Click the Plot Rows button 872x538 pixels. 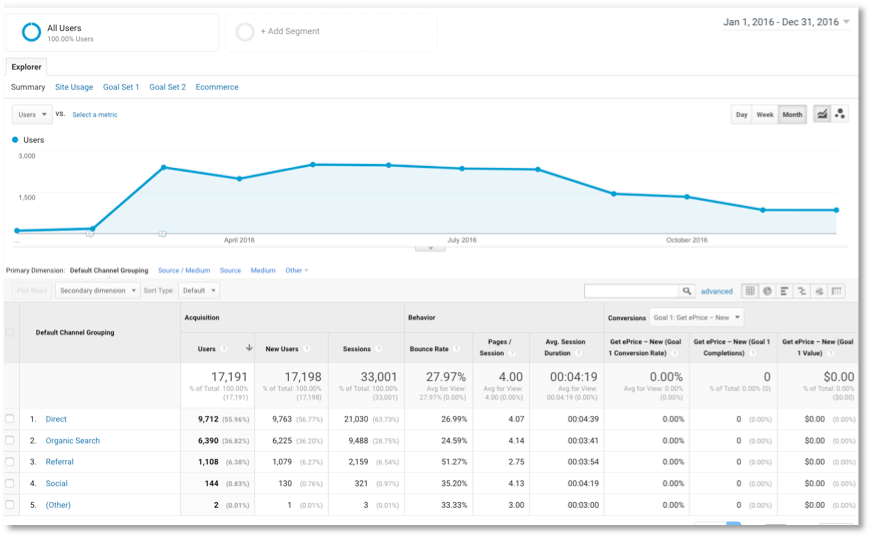coord(32,290)
